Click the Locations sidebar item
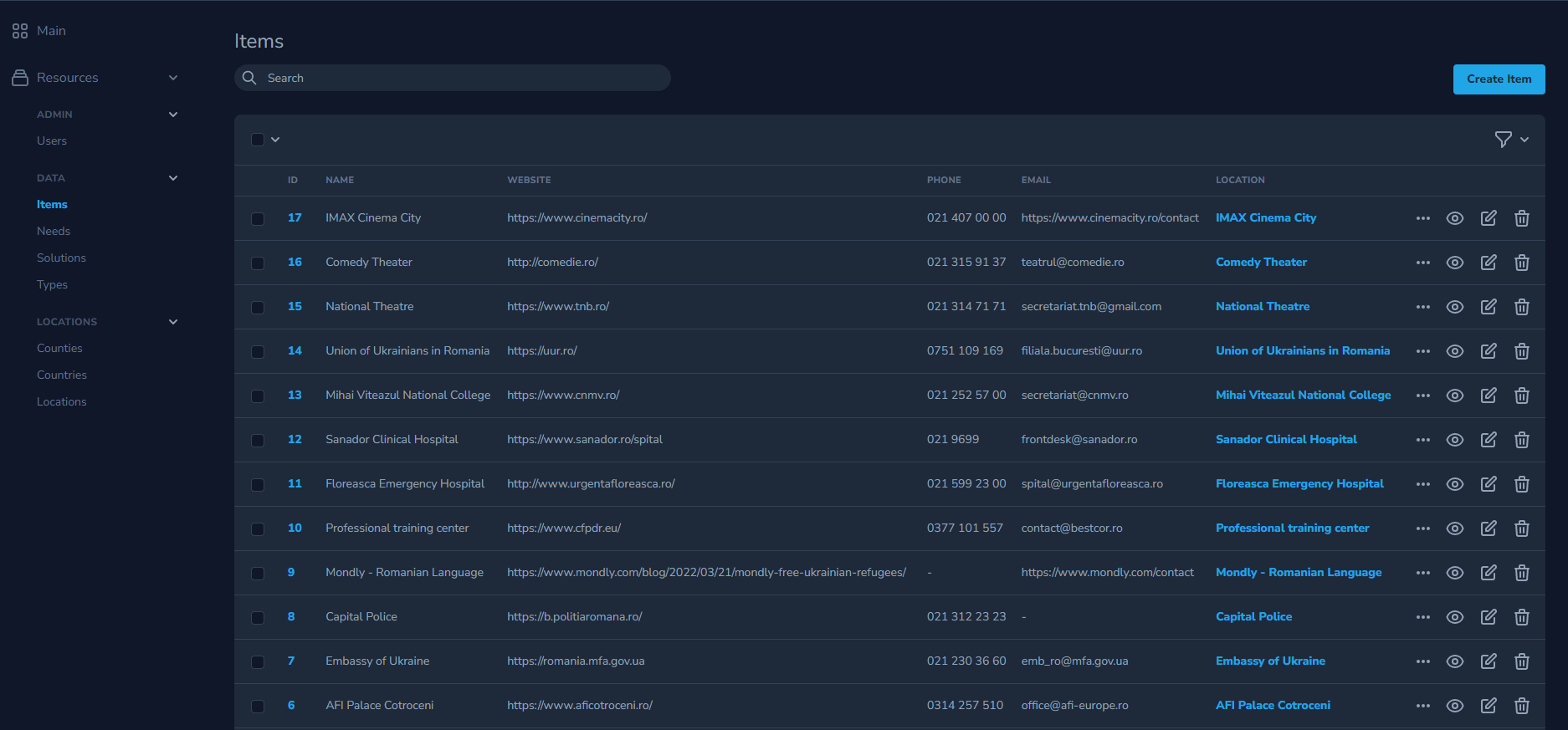This screenshot has height=730, width=1568. click(62, 401)
